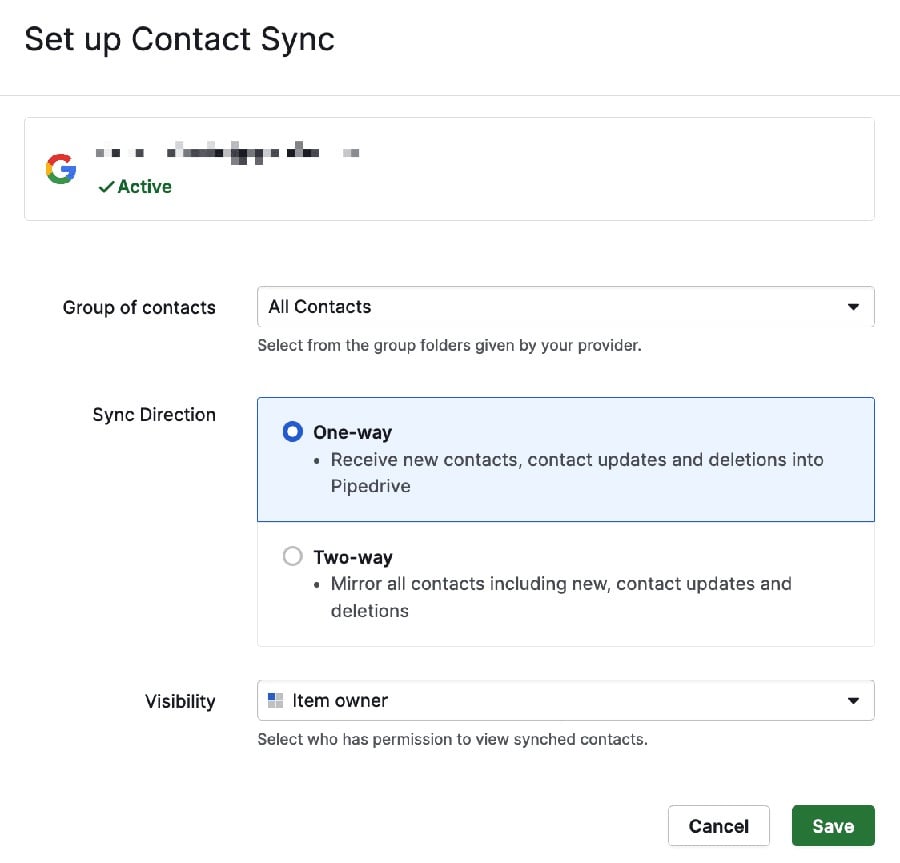Click the dropdown arrow on Group of contacts

click(x=853, y=306)
